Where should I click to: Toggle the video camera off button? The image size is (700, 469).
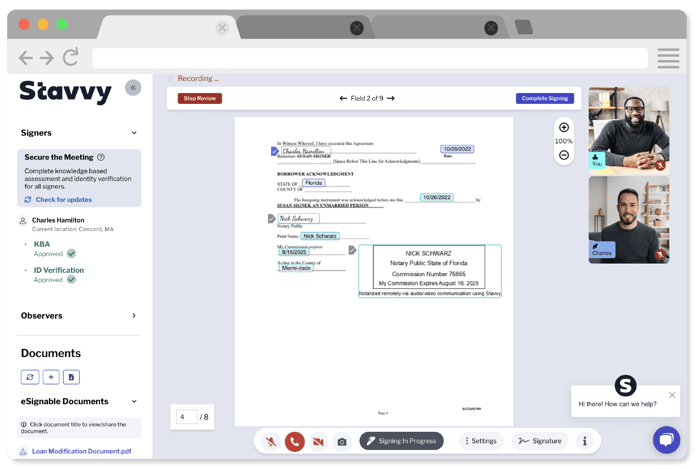(318, 441)
